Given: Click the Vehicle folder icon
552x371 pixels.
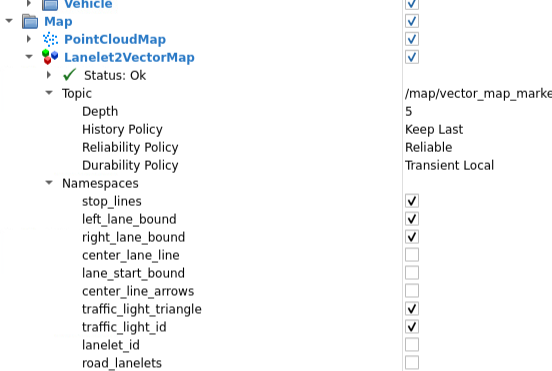Looking at the screenshot, I should tap(50, 5).
